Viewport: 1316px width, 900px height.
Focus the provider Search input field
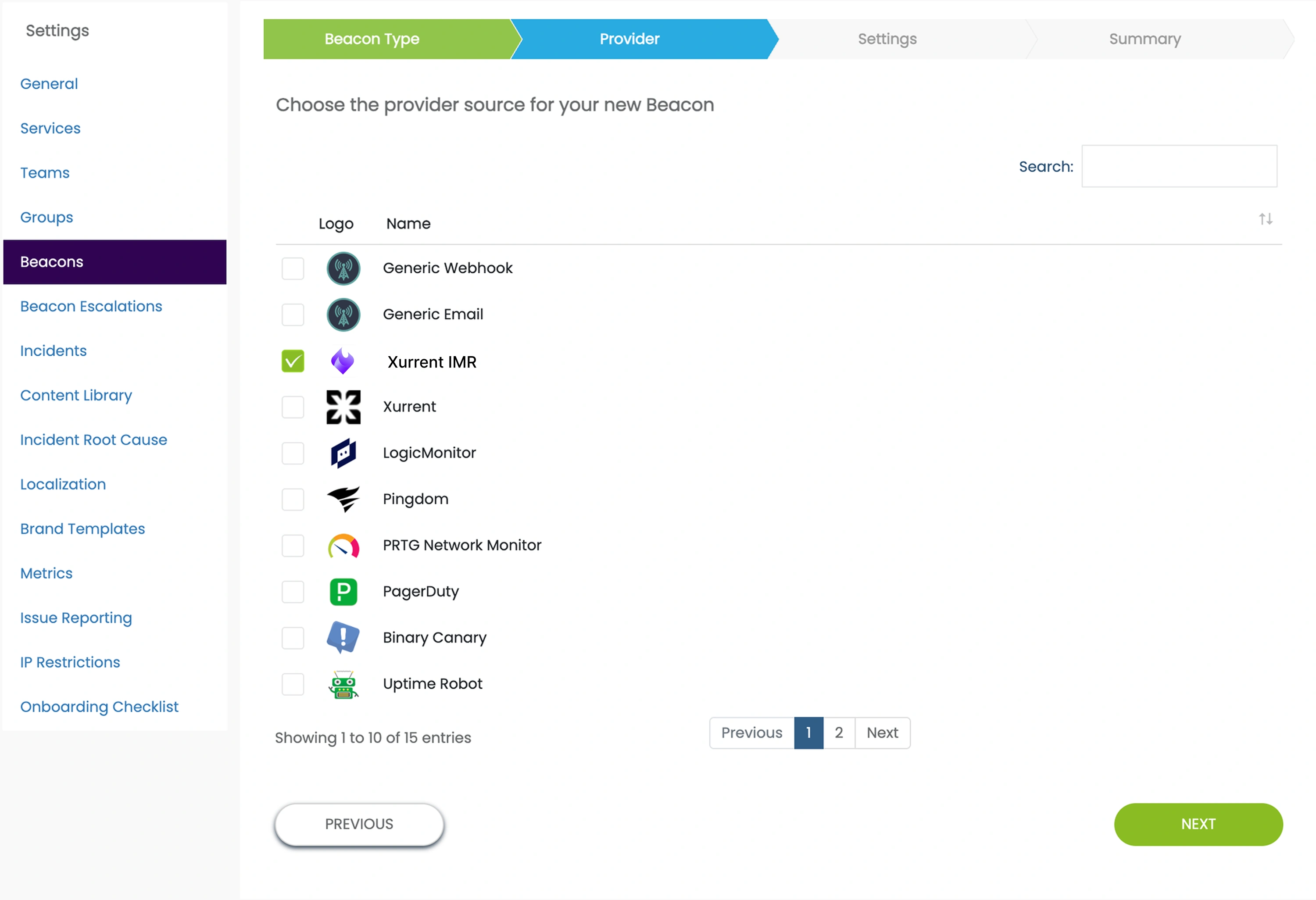tap(1179, 166)
